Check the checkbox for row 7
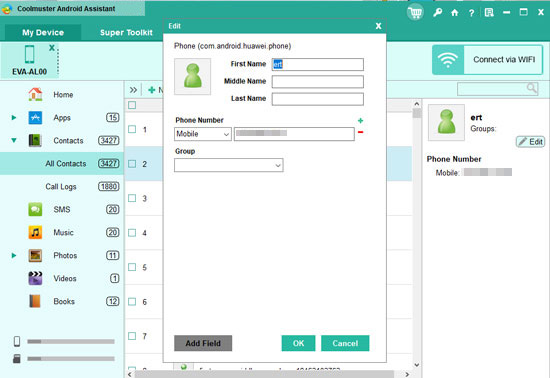This screenshot has height=378, width=550. click(x=132, y=336)
